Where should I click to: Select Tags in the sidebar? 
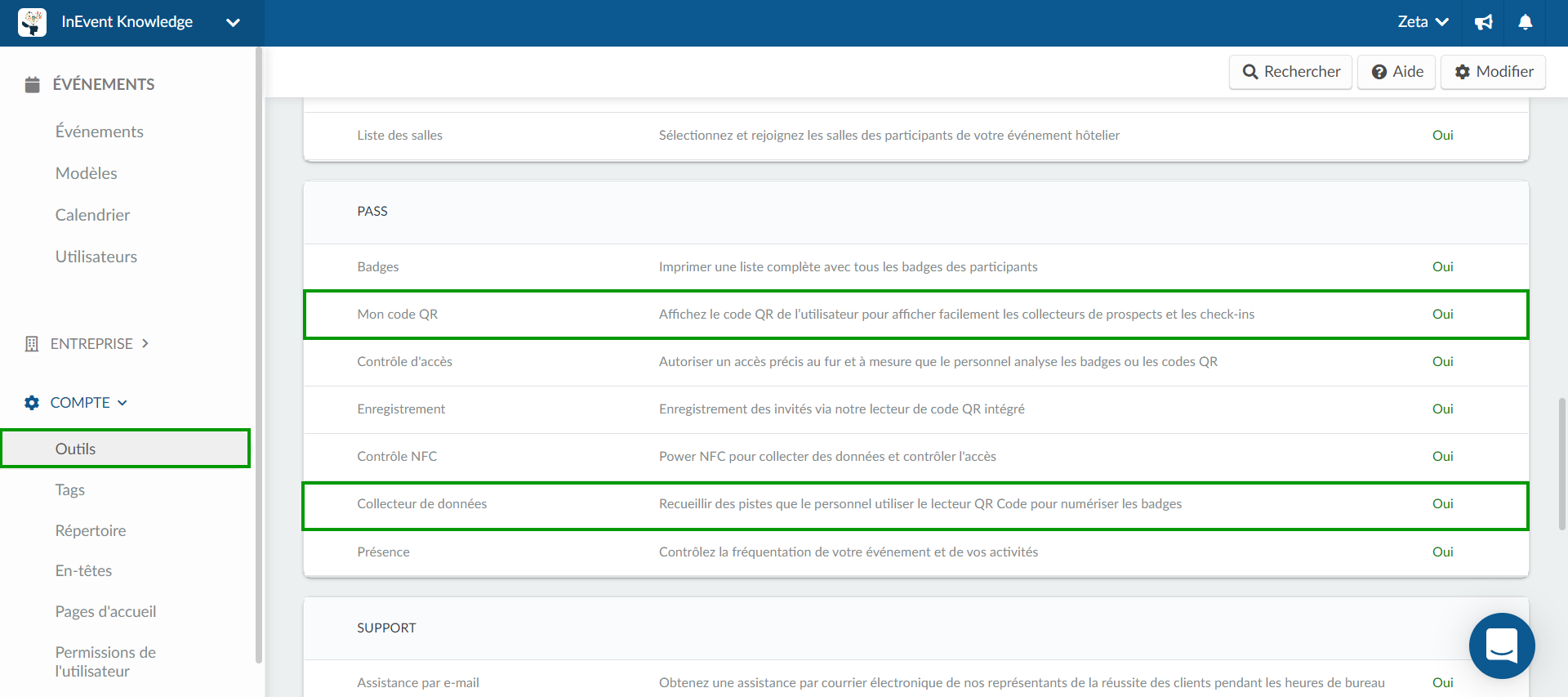tap(70, 489)
